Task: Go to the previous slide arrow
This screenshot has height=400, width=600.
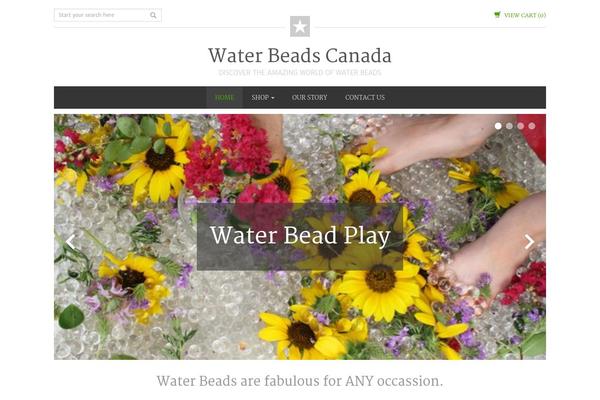Action: pos(70,242)
